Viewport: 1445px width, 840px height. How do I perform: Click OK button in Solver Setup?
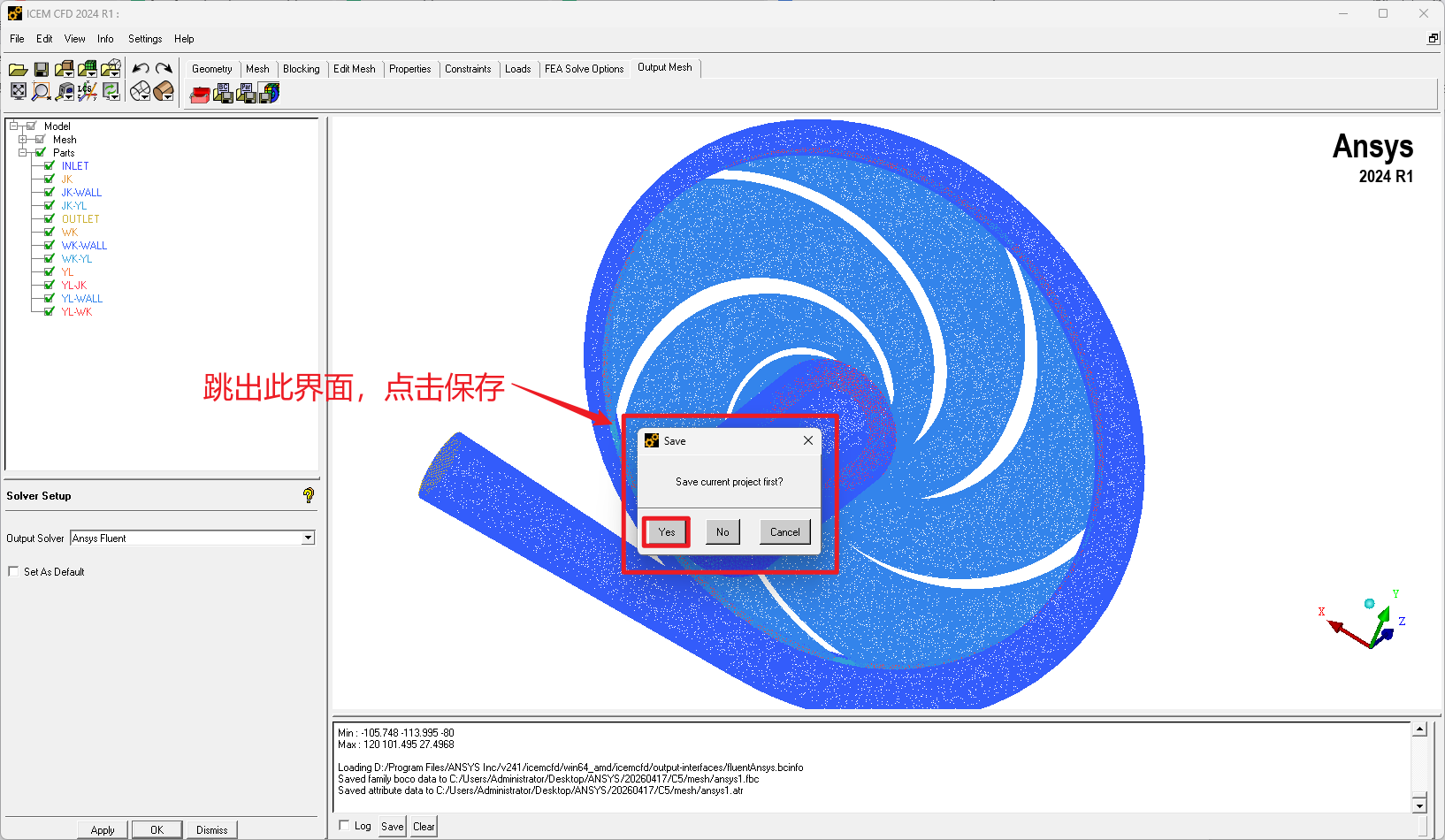click(157, 829)
